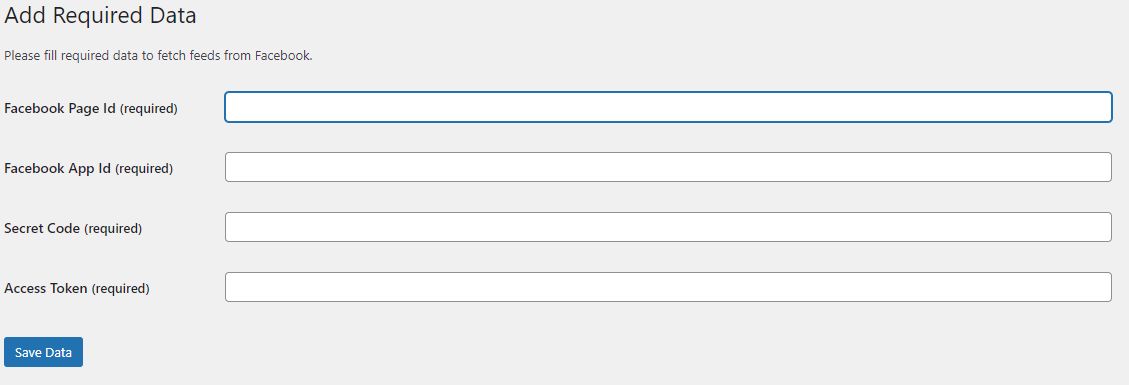Activate the text box for Access Token
The width and height of the screenshot is (1129, 385).
click(668, 287)
